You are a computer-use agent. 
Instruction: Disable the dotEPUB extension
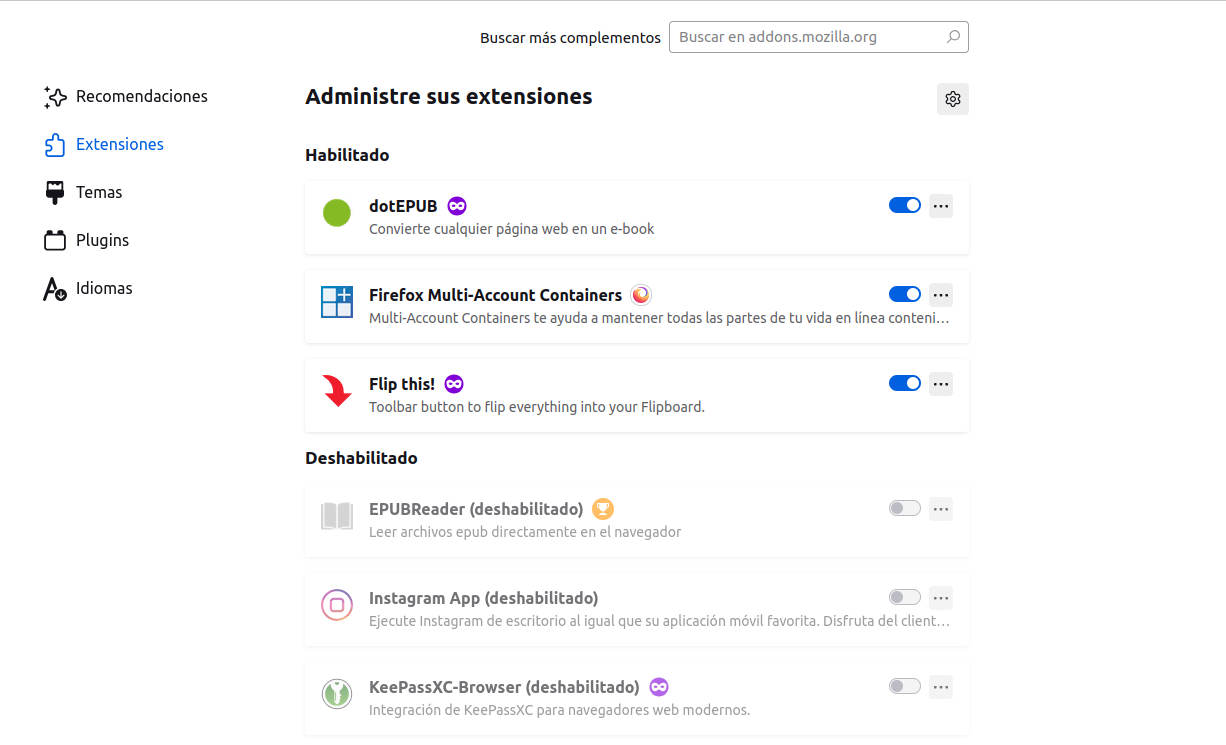coord(904,204)
